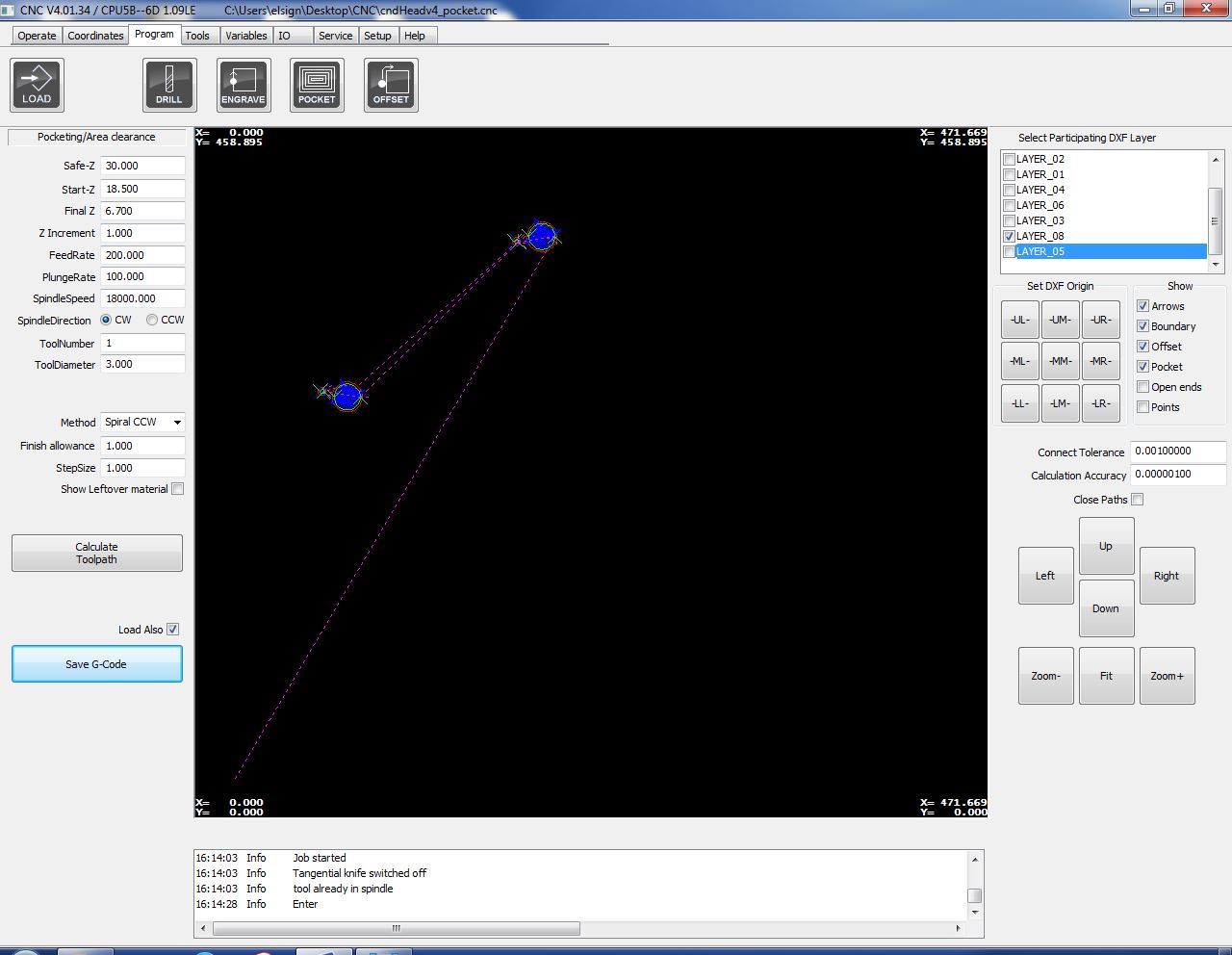Switch to the Coordinates tab

[95, 36]
